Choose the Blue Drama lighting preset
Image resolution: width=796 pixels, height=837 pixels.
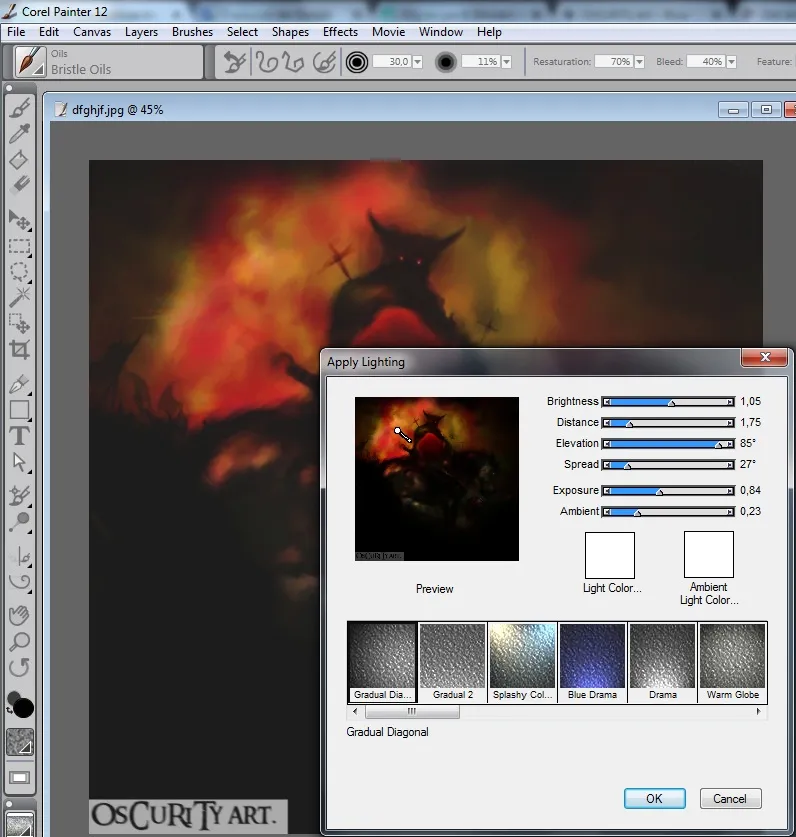[x=592, y=662]
